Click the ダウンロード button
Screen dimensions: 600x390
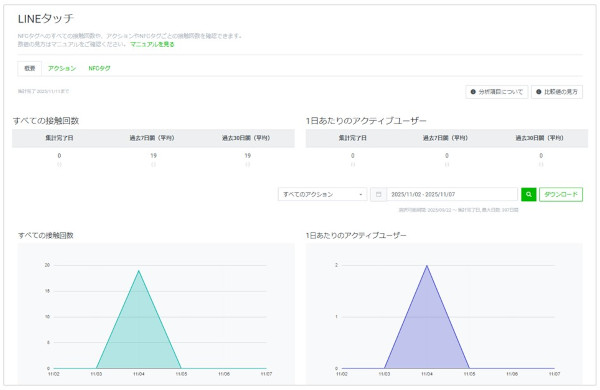pos(561,194)
